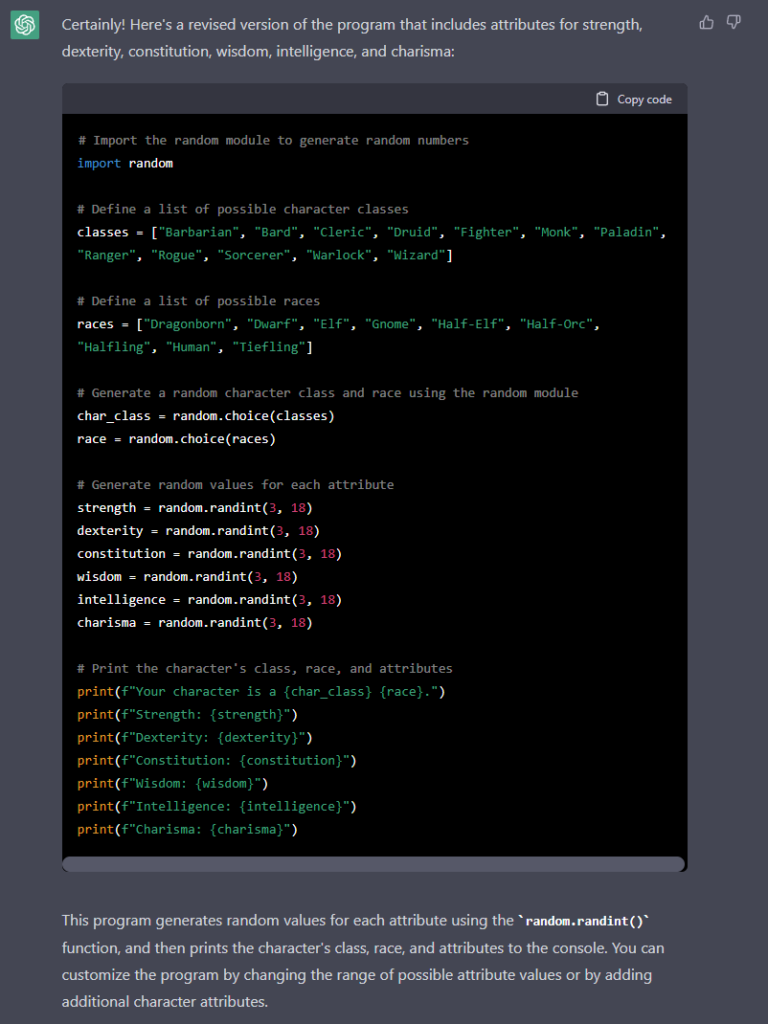Click the print Intelligence f-string line
The width and height of the screenshot is (768, 1024).
point(217,807)
